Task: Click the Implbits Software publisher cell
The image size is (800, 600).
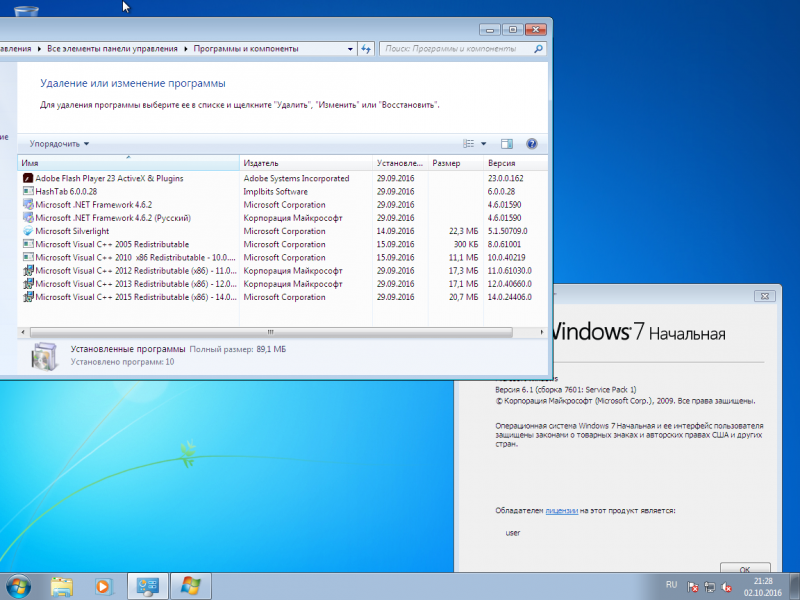Action: click(x=276, y=191)
